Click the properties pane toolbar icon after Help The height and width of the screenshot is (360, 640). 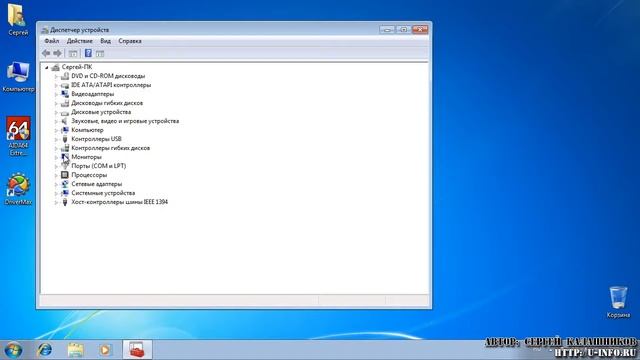pyautogui.click(x=100, y=53)
